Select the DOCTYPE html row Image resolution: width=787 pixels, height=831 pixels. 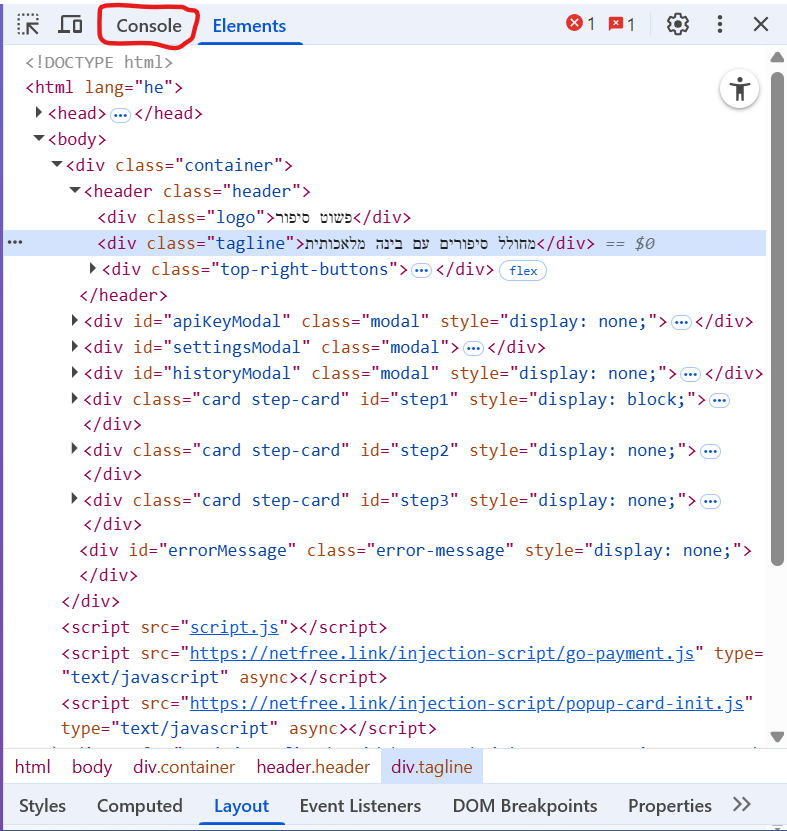click(x=99, y=62)
